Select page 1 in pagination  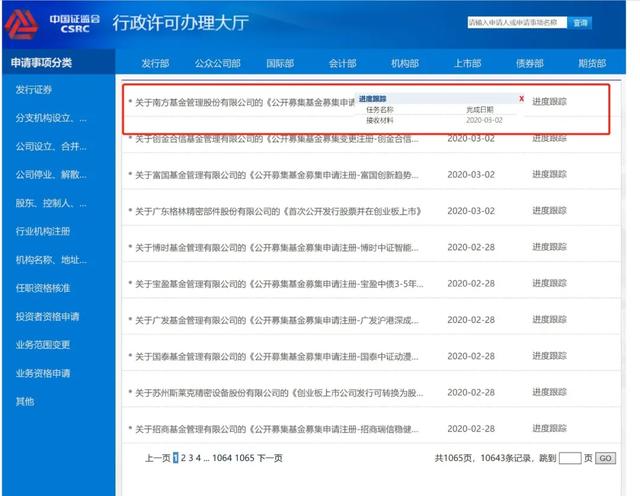[176, 458]
